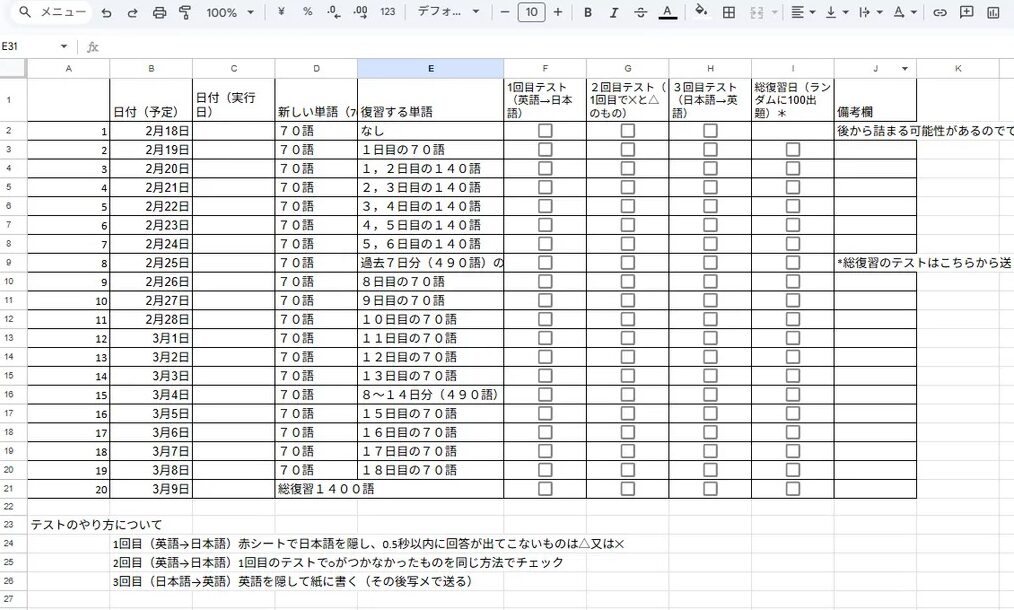Select cell 'なし' in review column
The width and height of the screenshot is (1014, 610).
pyautogui.click(x=431, y=131)
